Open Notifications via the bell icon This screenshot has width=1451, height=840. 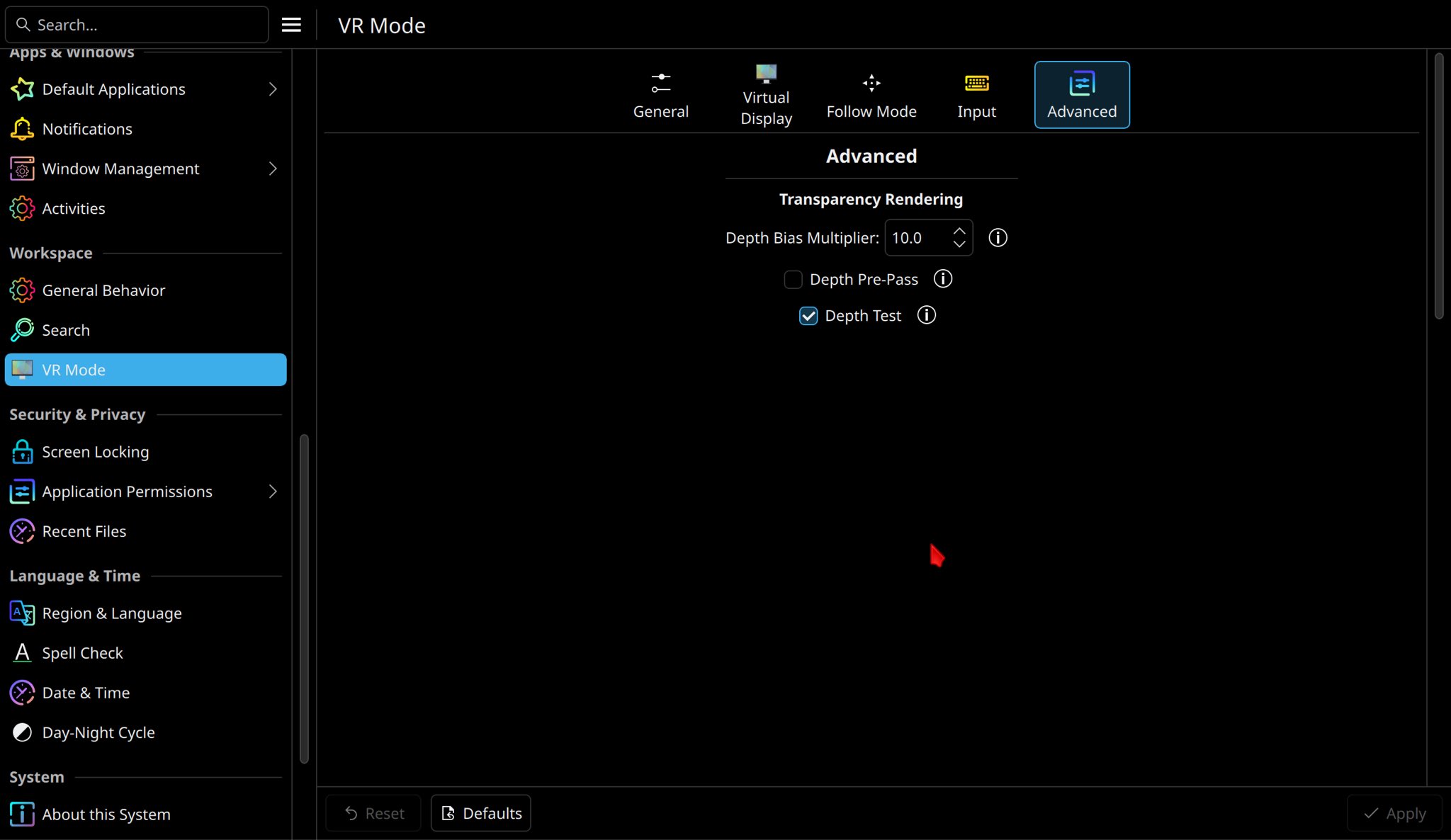point(22,129)
